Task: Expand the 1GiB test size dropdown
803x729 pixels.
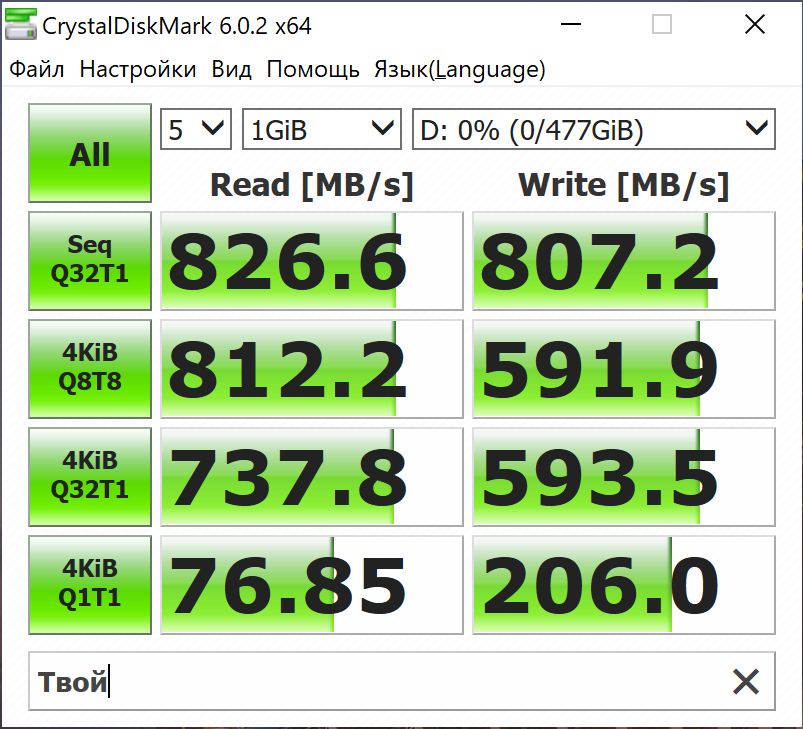Action: 322,129
